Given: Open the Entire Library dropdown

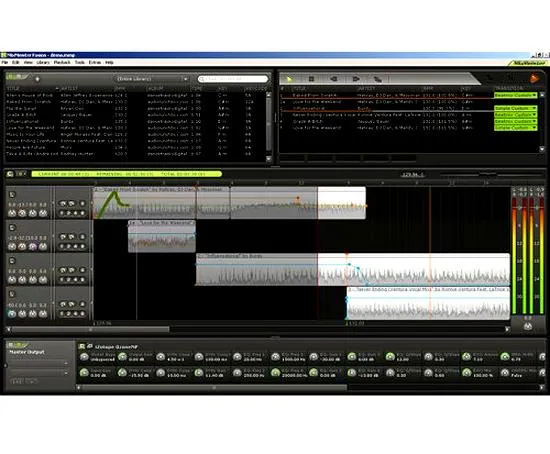Looking at the screenshot, I should pos(152,79).
